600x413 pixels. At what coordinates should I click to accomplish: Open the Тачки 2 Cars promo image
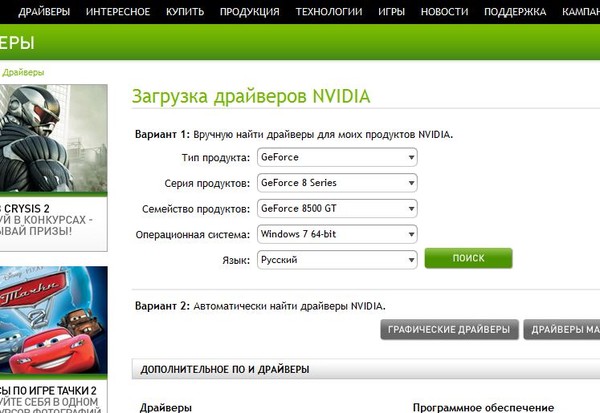(54, 320)
